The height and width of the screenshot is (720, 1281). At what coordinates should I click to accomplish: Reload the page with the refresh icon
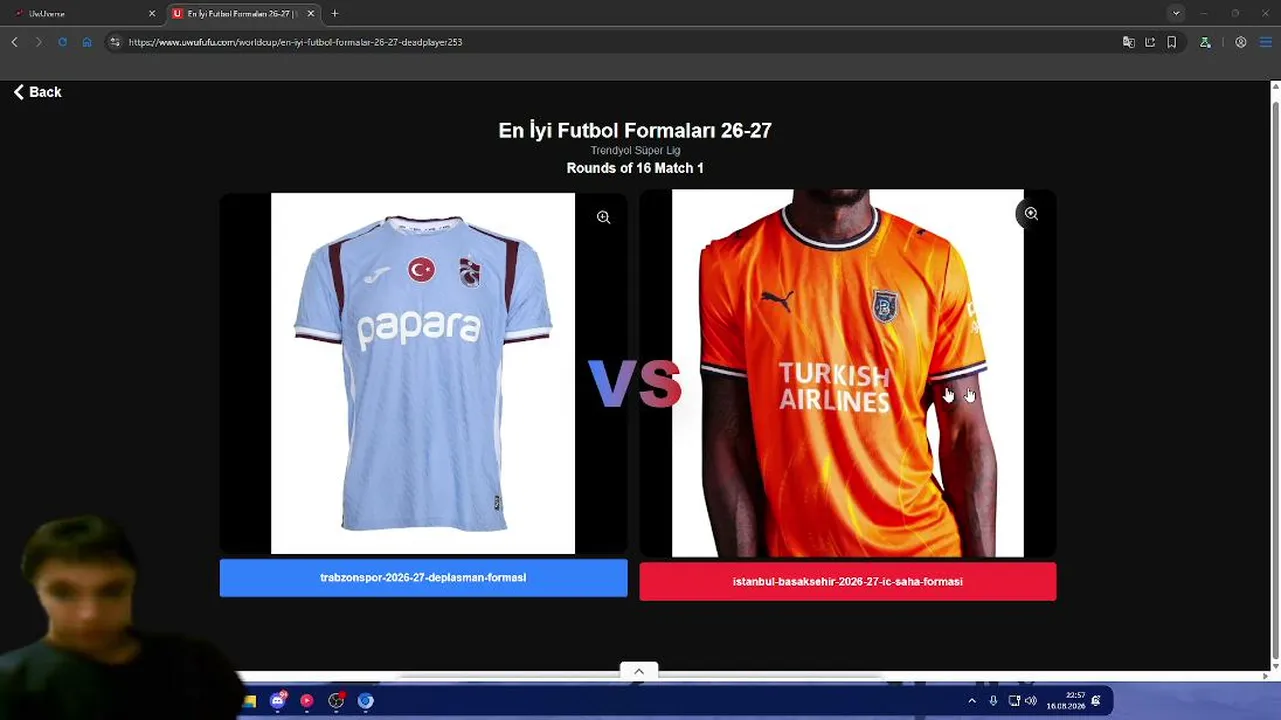tap(62, 42)
